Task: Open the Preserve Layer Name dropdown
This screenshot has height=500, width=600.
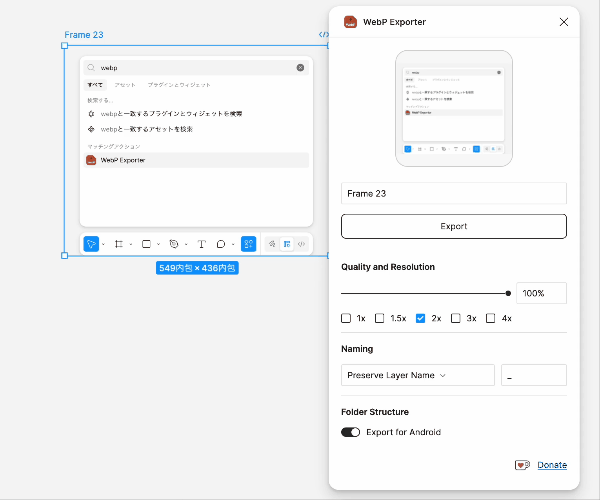Action: pyautogui.click(x=418, y=375)
